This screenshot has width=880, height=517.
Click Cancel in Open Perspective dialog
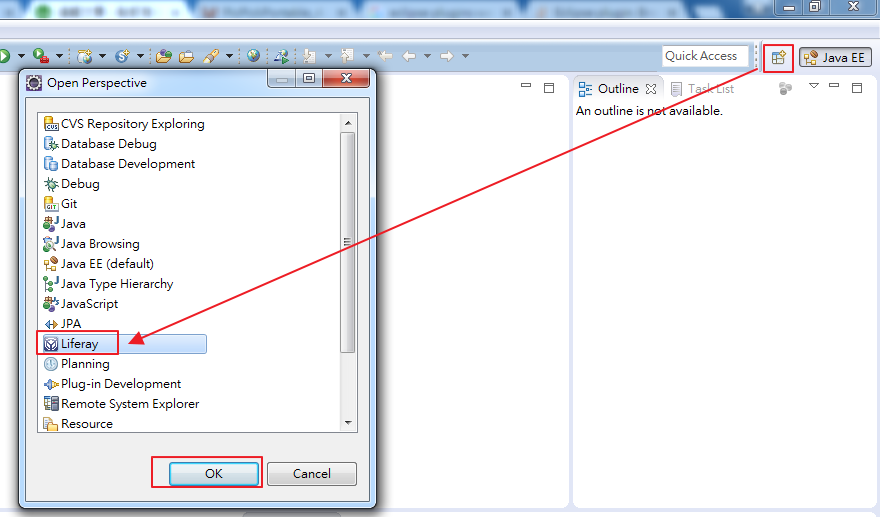click(x=311, y=474)
